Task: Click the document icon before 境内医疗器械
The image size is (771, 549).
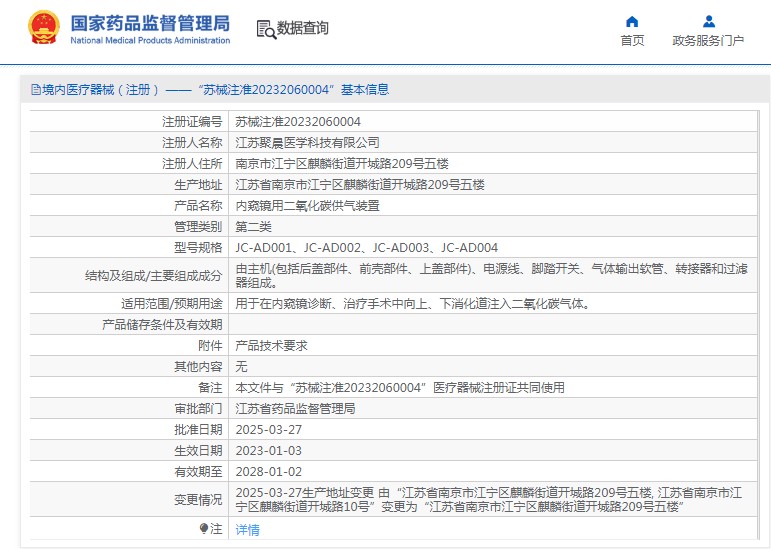Action: [35, 90]
